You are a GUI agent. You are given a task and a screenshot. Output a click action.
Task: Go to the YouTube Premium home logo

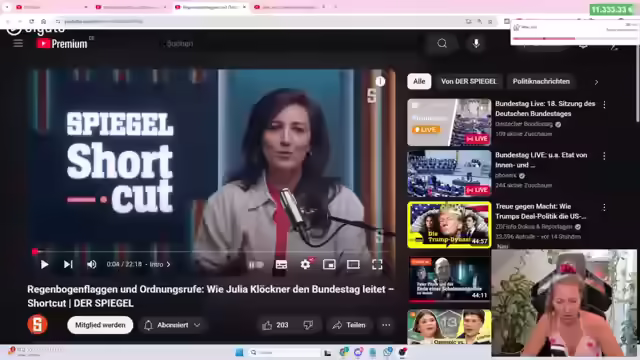pyautogui.click(x=62, y=43)
